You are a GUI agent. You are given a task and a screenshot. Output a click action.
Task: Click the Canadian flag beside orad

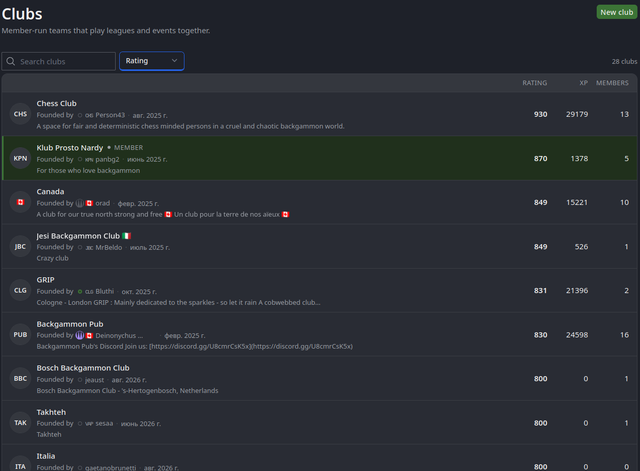(89, 203)
